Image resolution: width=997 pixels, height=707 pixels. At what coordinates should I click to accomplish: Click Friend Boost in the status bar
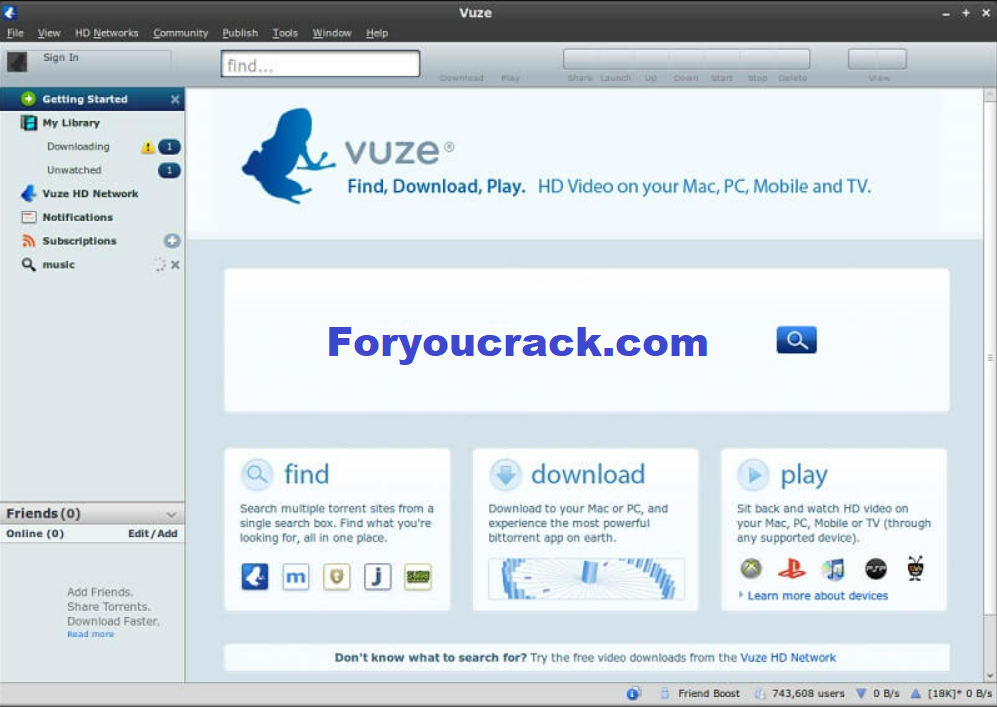click(x=709, y=694)
